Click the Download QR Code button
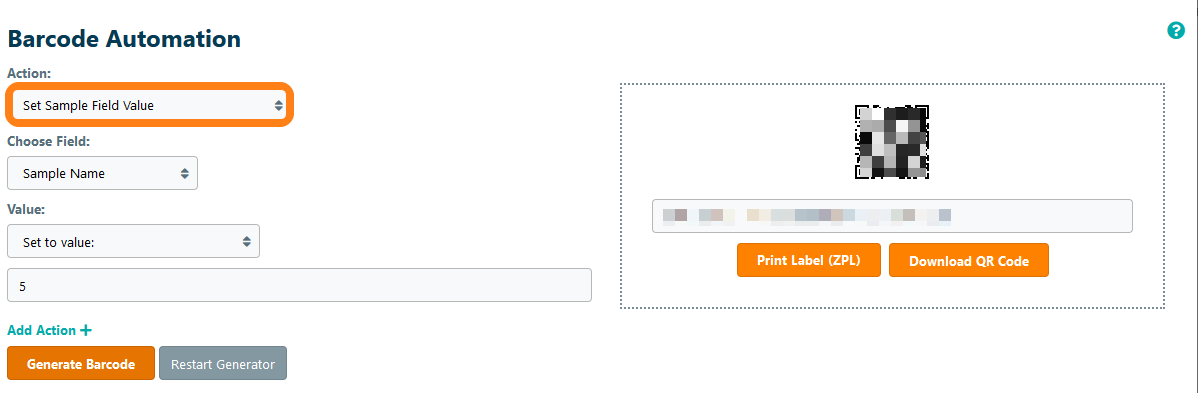Viewport: 1198px width, 393px height. click(x=969, y=260)
